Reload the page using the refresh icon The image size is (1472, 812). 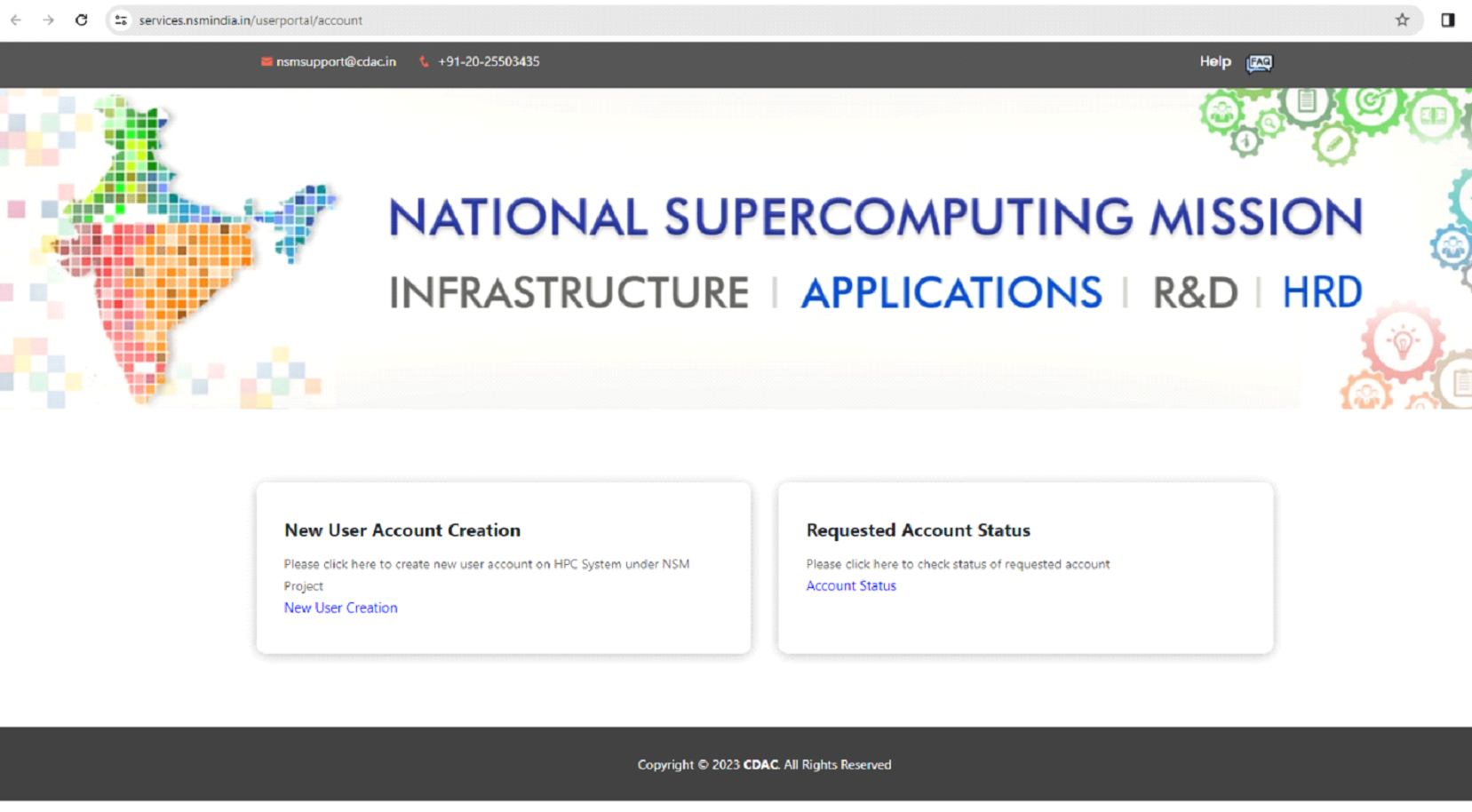[x=81, y=20]
